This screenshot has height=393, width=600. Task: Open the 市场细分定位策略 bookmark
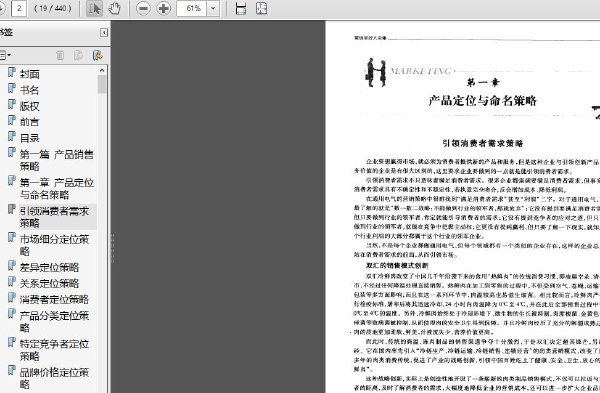[x=54, y=245]
